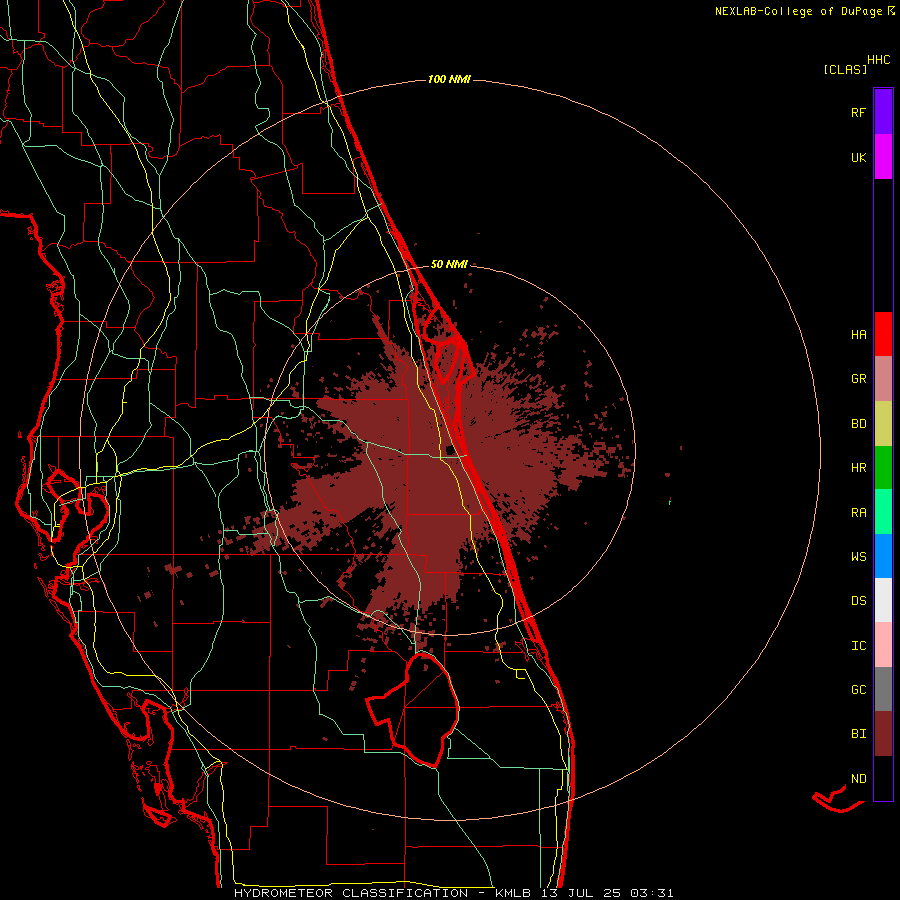Click the 'HR' legend label
900x900 pixels.
[x=858, y=468]
